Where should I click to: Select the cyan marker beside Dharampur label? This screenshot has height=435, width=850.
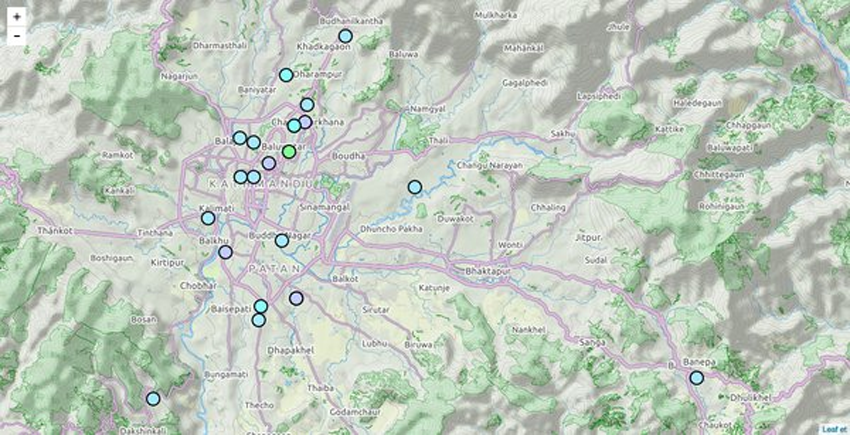pos(286,75)
